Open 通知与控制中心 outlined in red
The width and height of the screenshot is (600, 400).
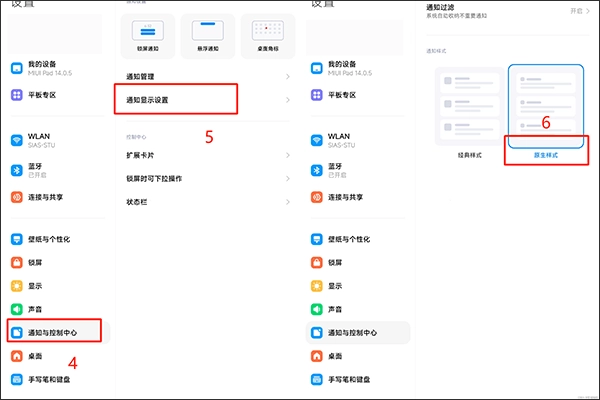53,331
